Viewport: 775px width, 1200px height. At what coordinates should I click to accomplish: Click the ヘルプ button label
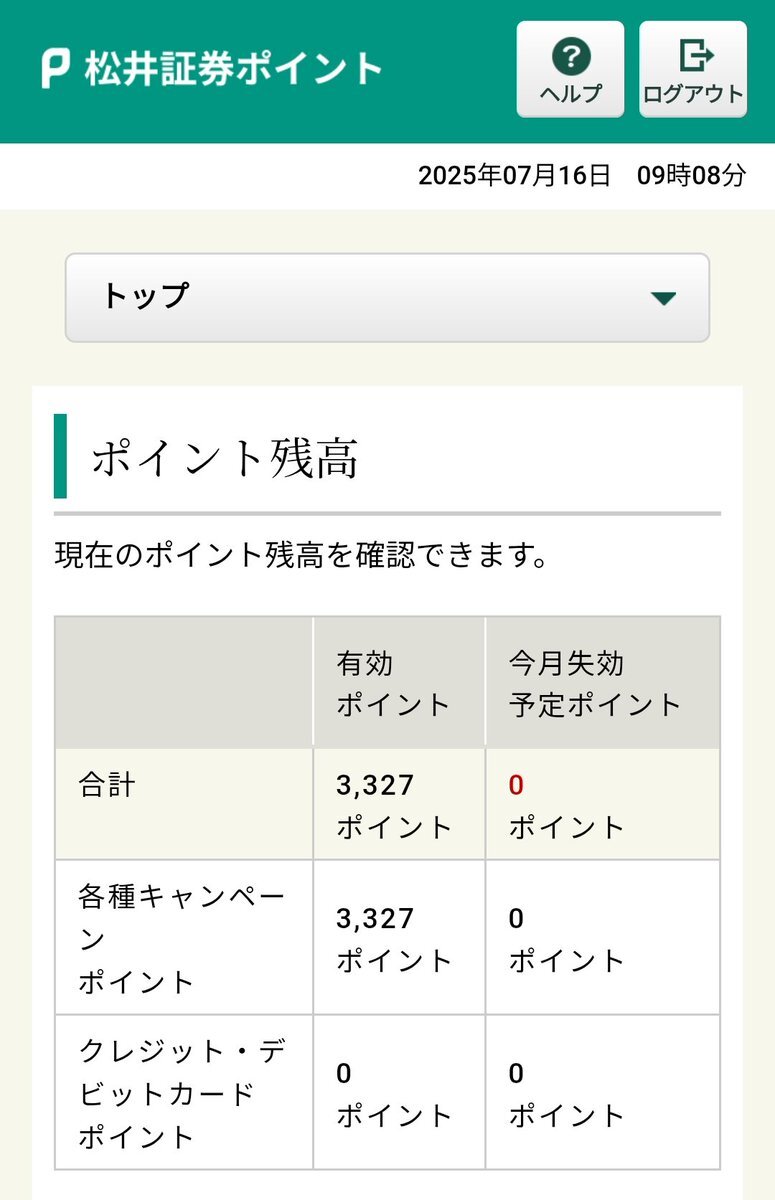click(571, 94)
